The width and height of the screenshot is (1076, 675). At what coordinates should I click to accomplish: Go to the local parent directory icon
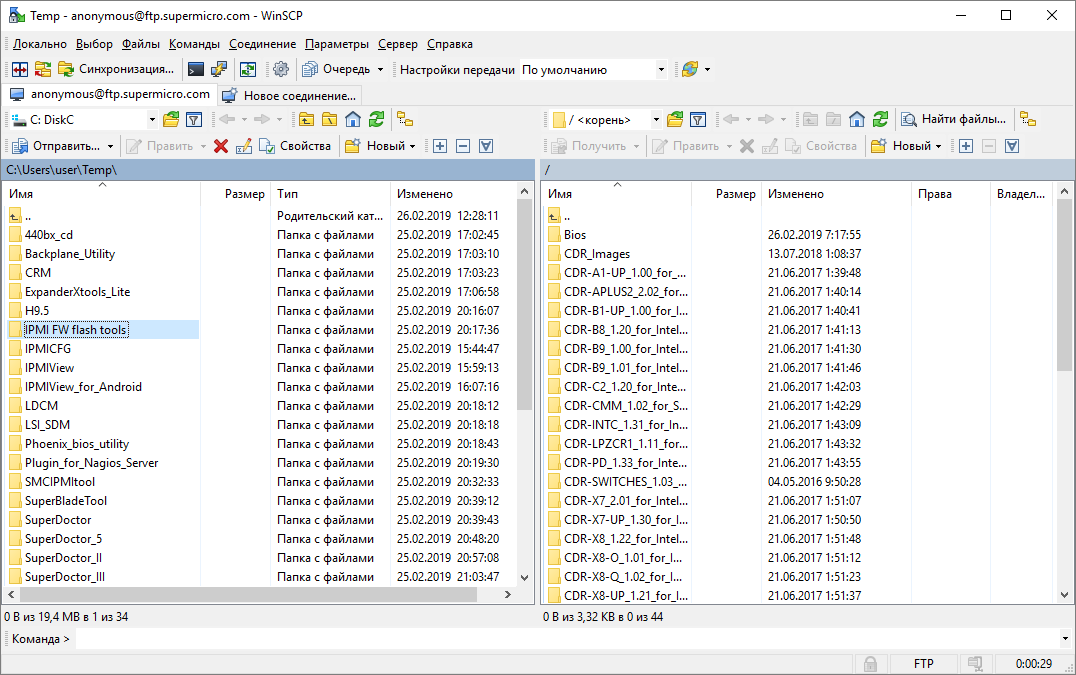click(x=307, y=120)
